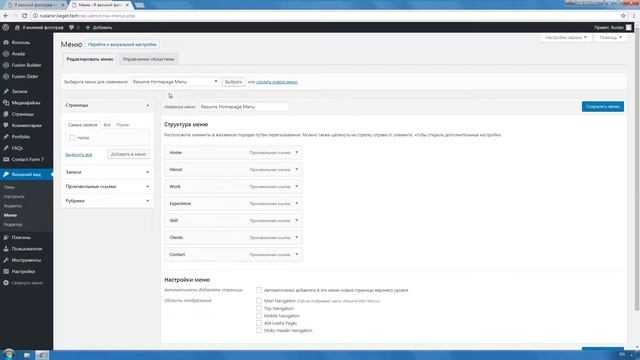Screen dimensions: 640x360
Task: Click the plus Добавить icon in admin bar
Action: pyautogui.click(x=87, y=27)
